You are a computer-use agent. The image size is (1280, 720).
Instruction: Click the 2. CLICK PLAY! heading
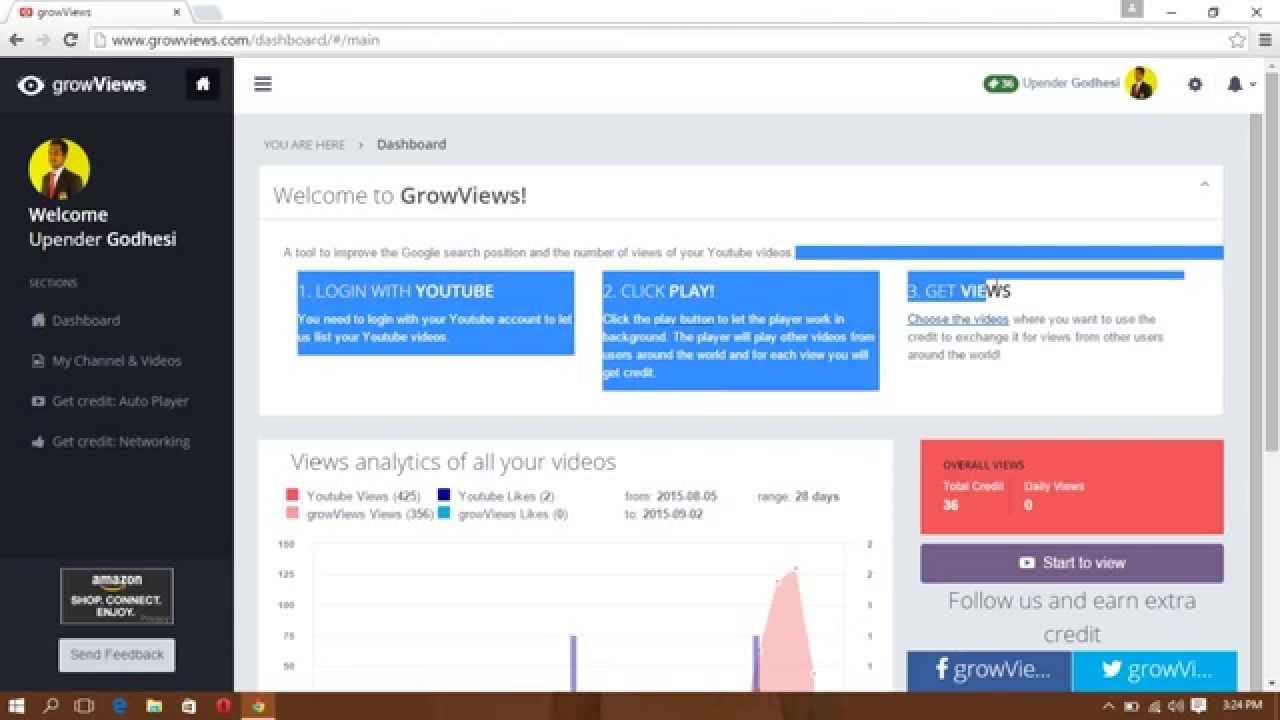(659, 291)
